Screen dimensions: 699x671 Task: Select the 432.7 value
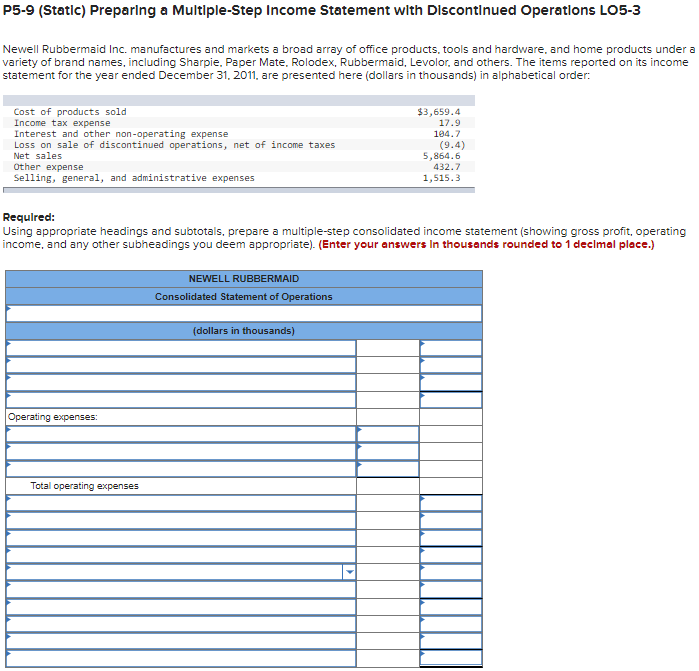[447, 167]
